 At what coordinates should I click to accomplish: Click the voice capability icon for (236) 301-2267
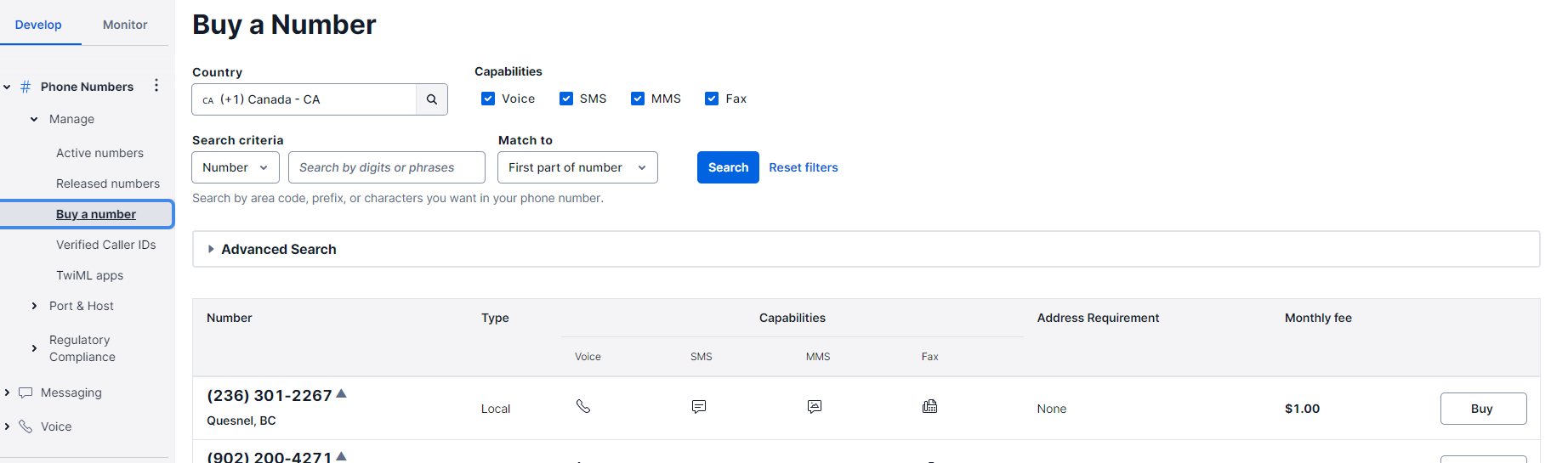click(583, 406)
